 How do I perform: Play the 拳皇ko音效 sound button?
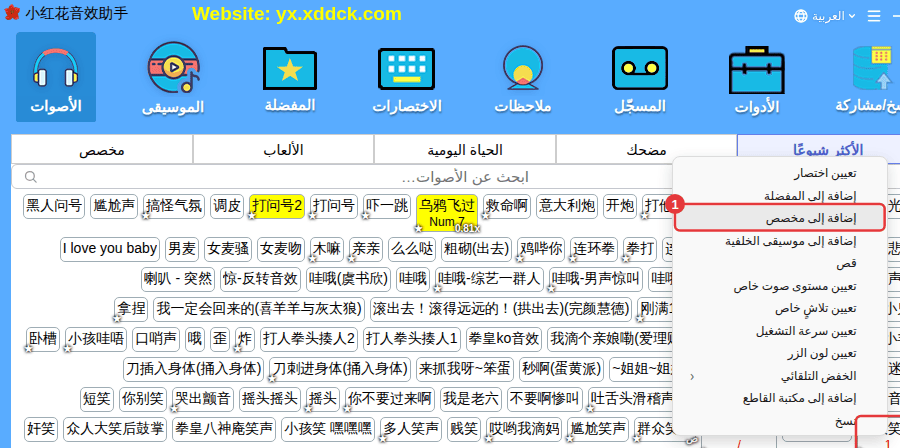(504, 338)
